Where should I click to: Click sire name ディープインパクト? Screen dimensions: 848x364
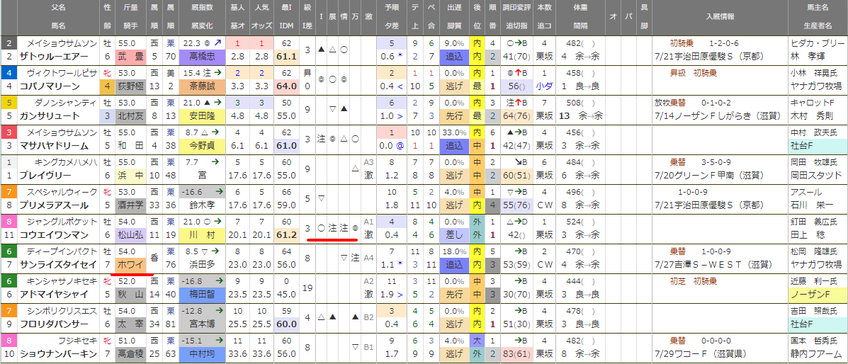click(x=63, y=251)
